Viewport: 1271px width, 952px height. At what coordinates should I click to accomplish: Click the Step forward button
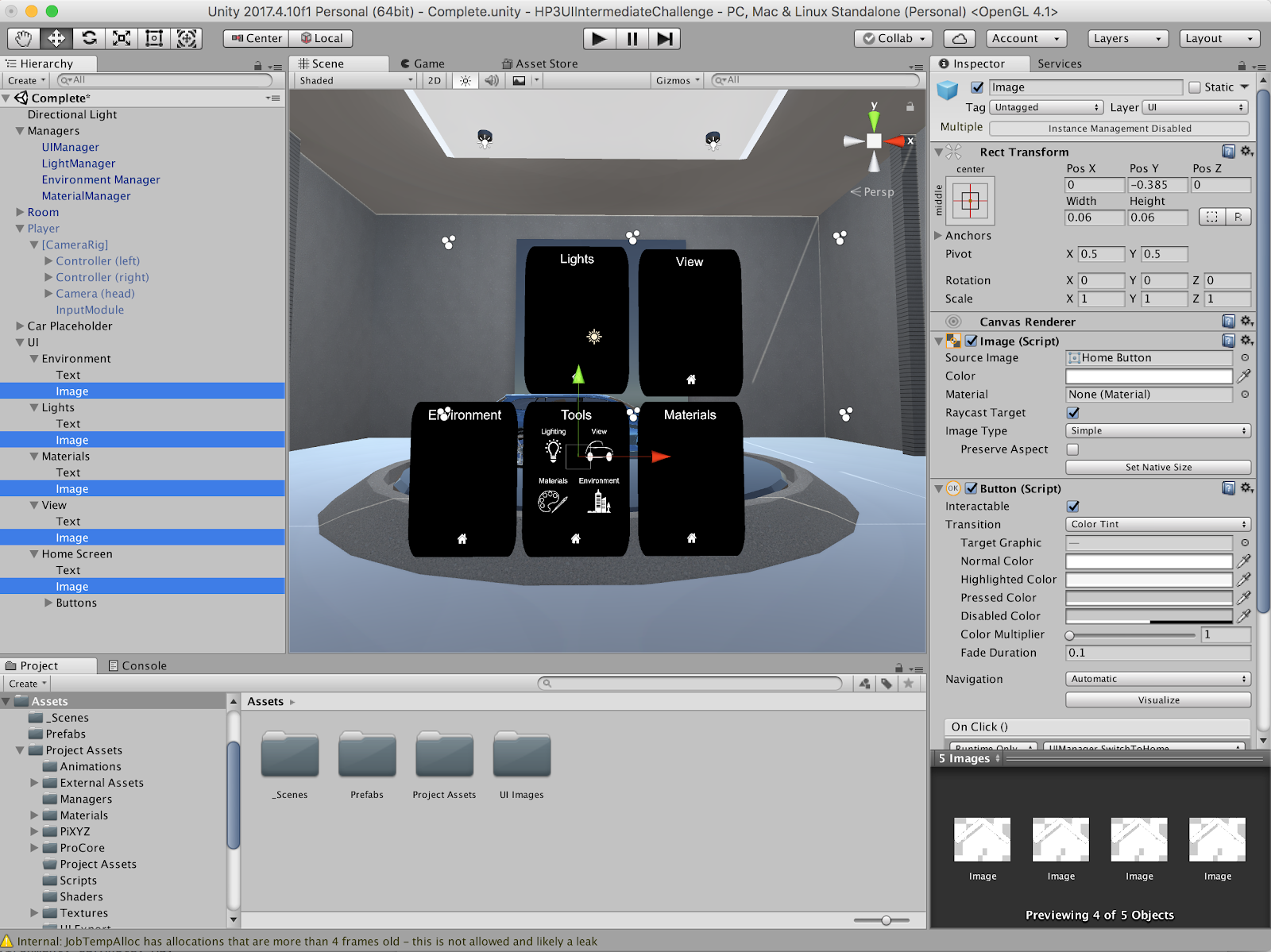(x=665, y=38)
